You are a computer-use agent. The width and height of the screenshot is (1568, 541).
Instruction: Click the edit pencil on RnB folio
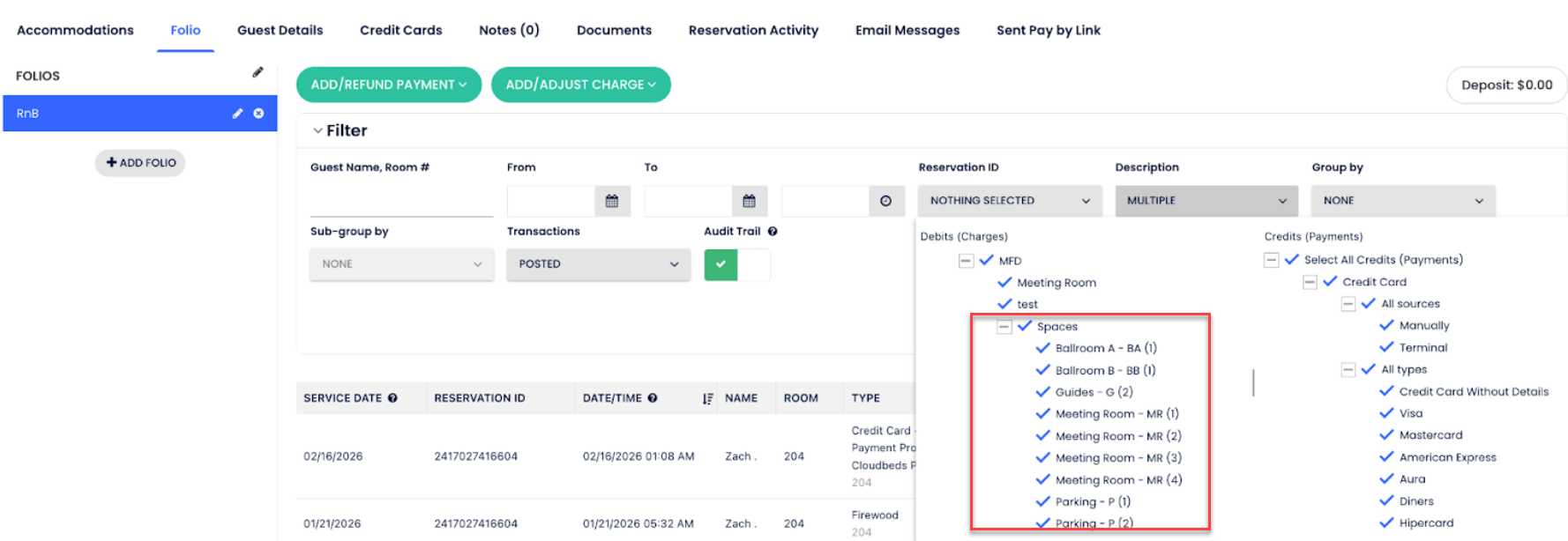237,114
